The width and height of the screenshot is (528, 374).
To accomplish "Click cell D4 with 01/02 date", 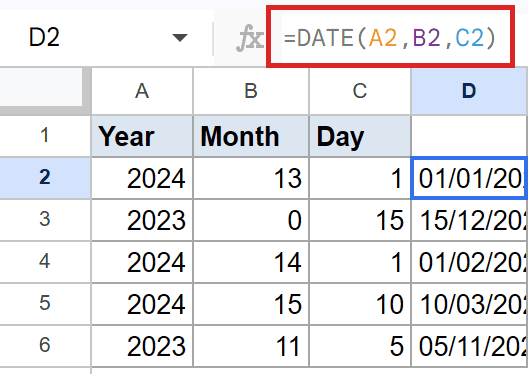I will point(469,262).
